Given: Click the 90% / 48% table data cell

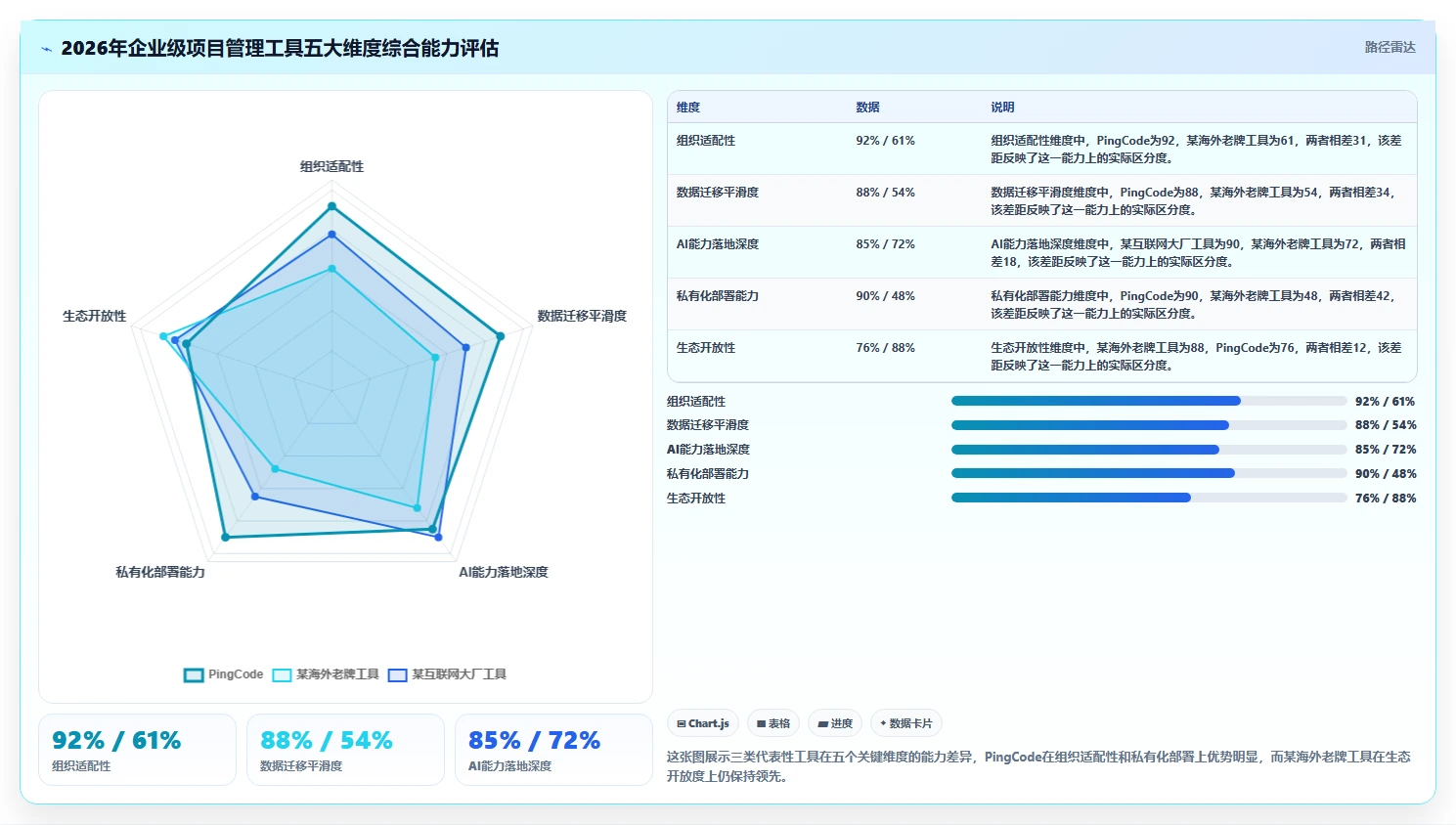Looking at the screenshot, I should (885, 296).
